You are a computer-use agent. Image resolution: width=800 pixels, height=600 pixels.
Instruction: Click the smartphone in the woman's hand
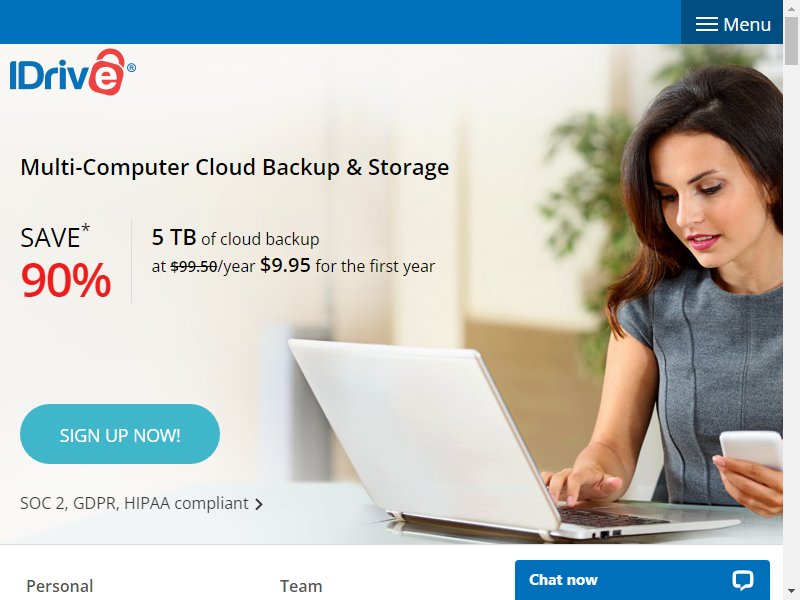point(752,449)
